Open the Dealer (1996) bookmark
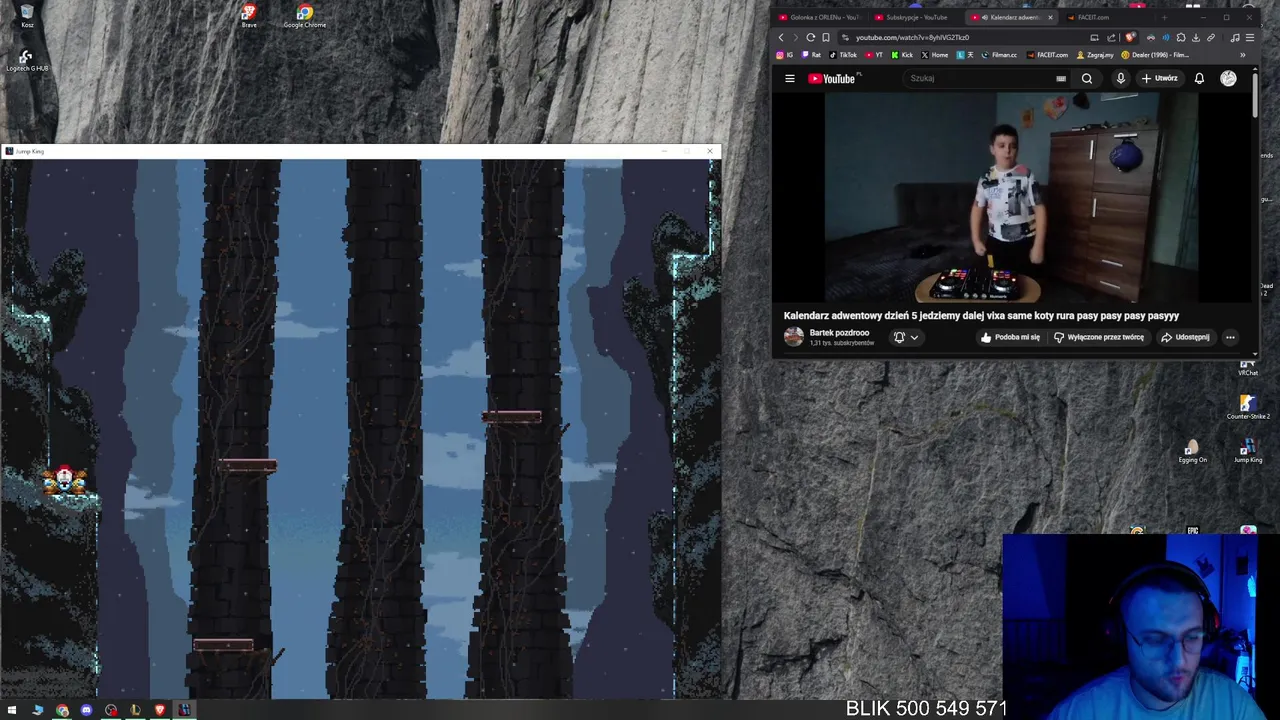Screen dimensions: 1280x720 point(1154,55)
